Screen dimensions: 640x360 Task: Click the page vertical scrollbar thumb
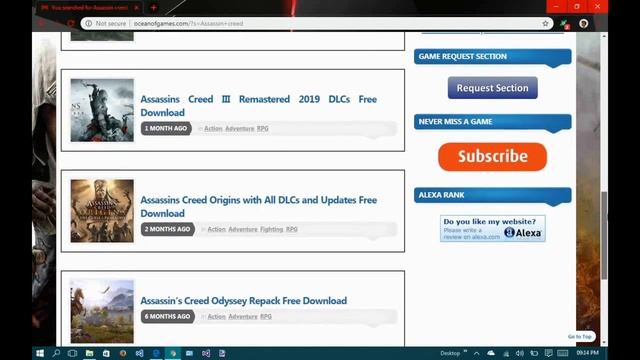click(x=604, y=236)
